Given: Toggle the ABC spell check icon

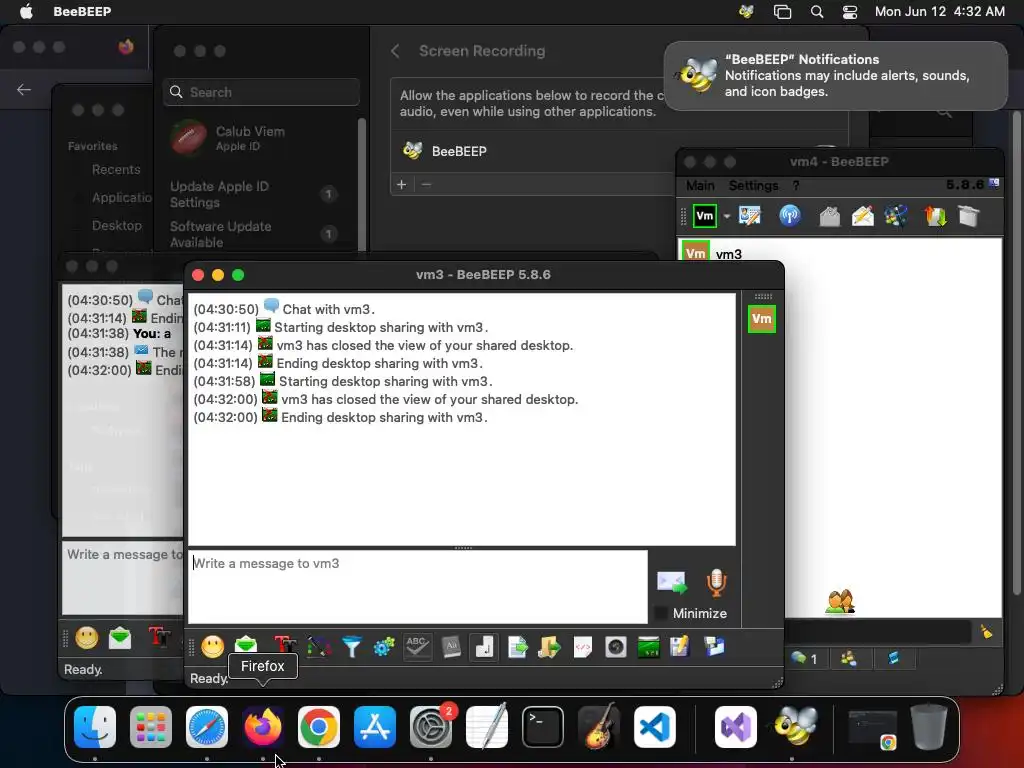Looking at the screenshot, I should 417,647.
